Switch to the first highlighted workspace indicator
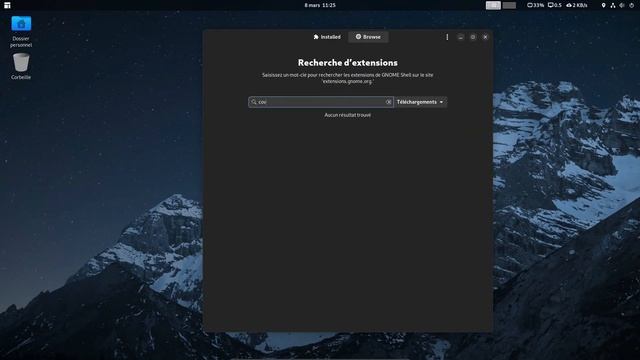Image resolution: width=640 pixels, height=360 pixels. [x=493, y=5]
